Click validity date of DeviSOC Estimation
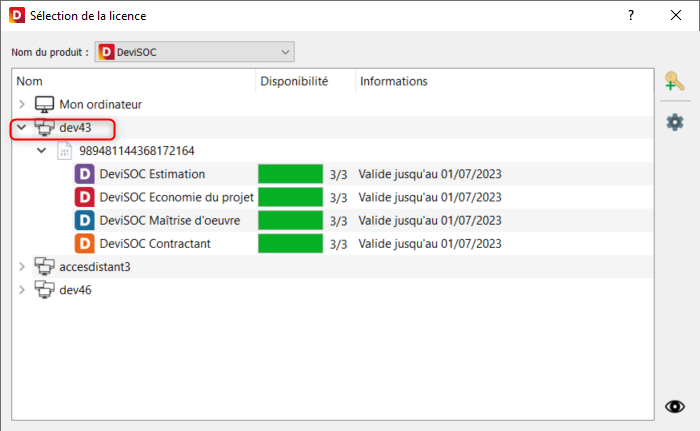Viewport: 700px width, 431px height. click(x=430, y=174)
